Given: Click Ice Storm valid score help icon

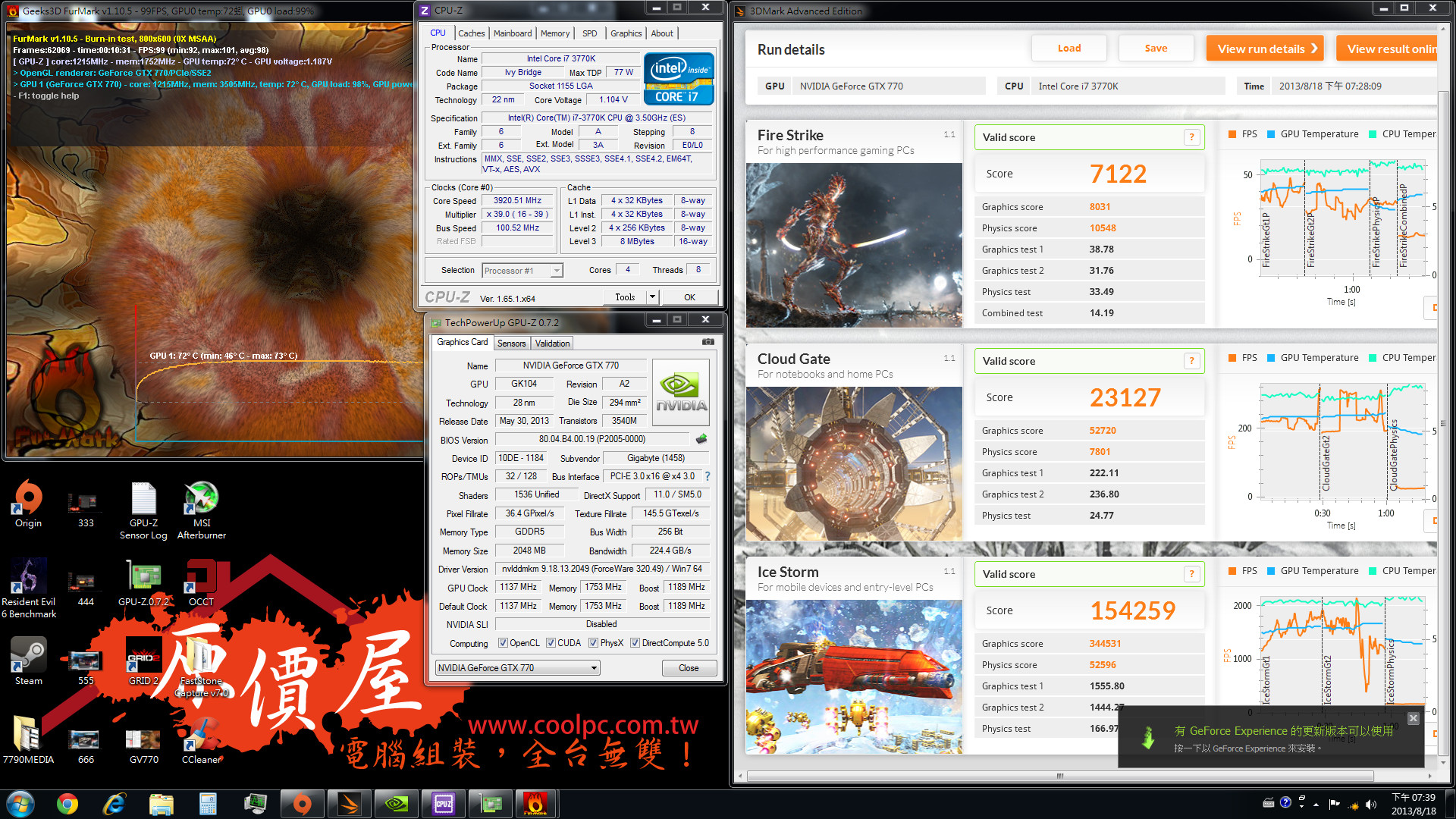Looking at the screenshot, I should click(1191, 574).
